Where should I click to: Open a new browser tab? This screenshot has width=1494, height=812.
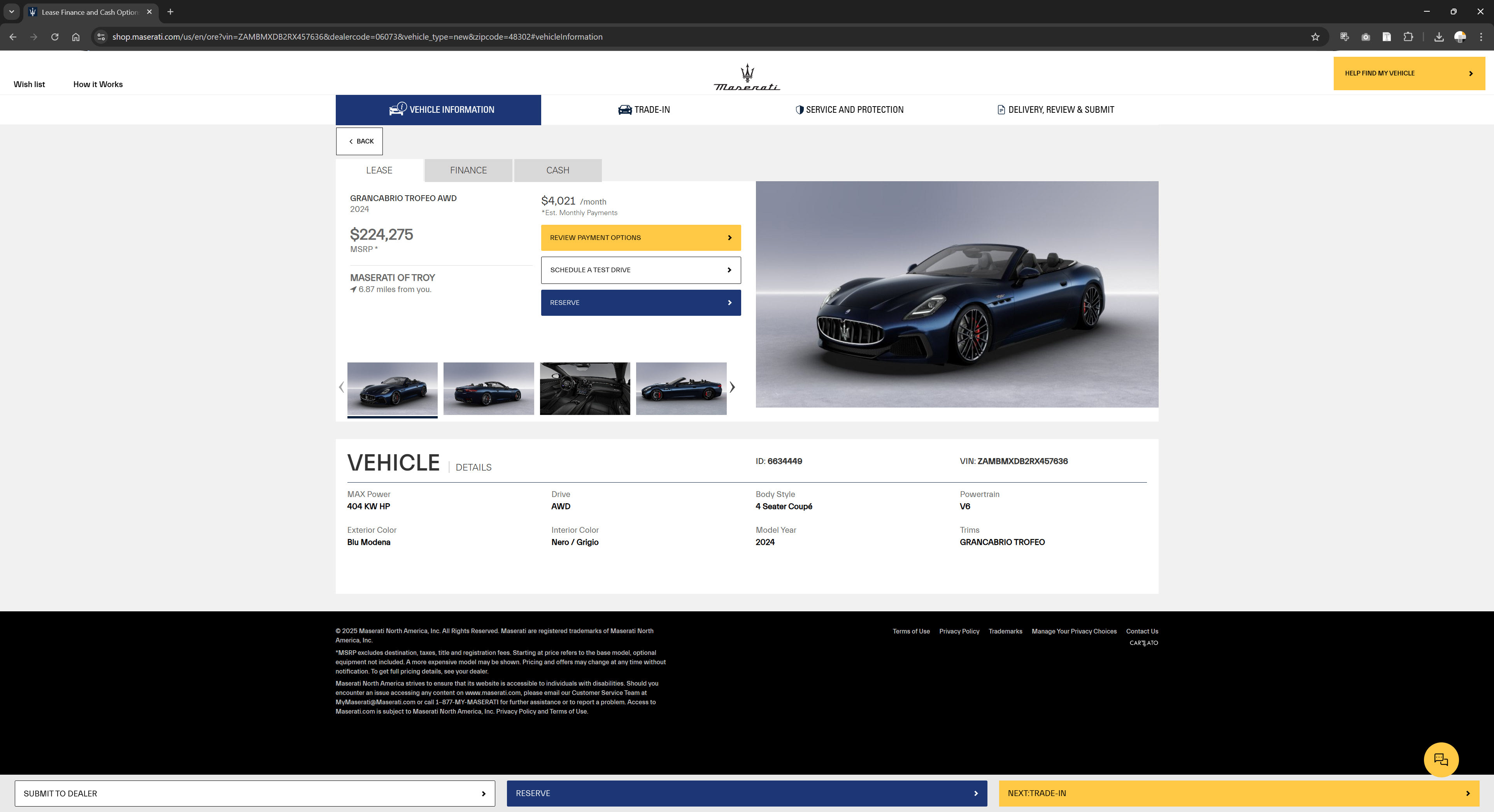170,12
